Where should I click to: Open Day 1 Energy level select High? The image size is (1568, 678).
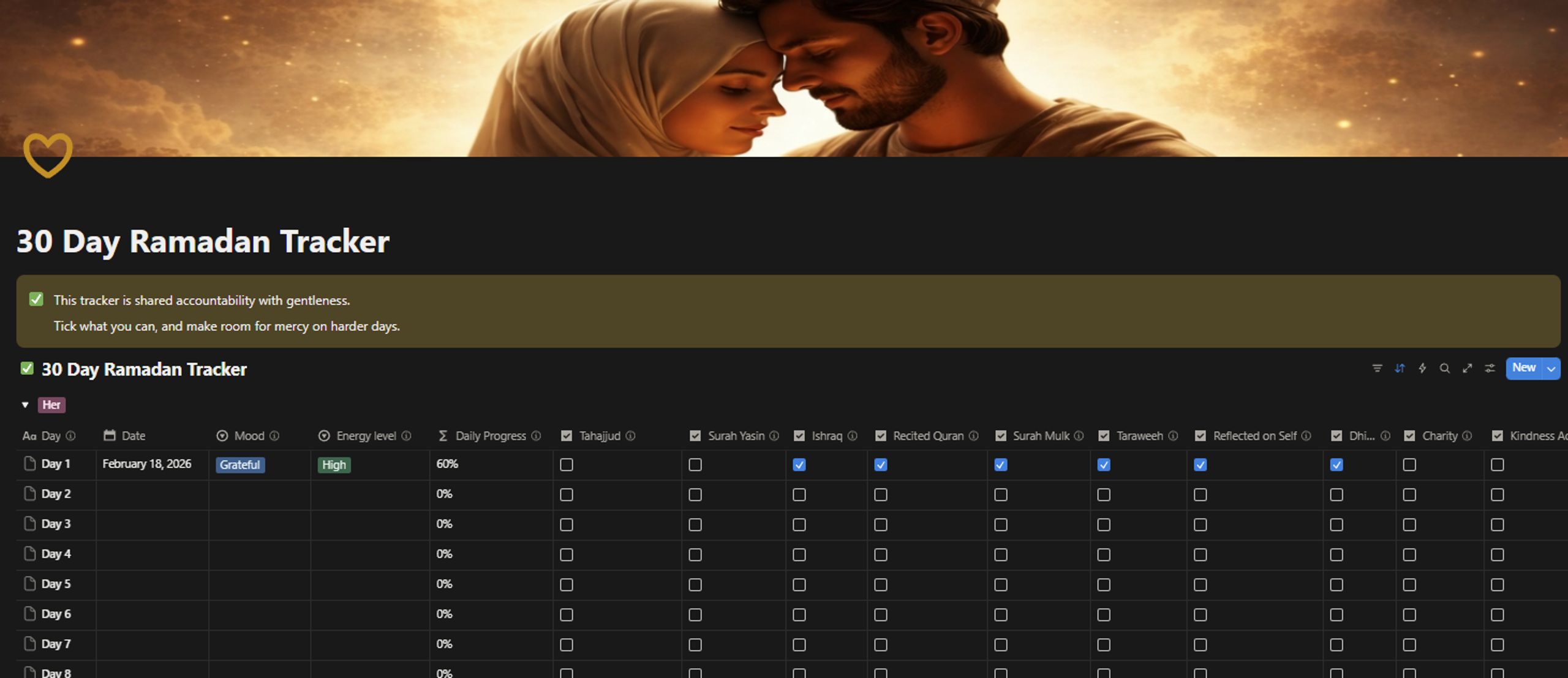click(x=334, y=465)
